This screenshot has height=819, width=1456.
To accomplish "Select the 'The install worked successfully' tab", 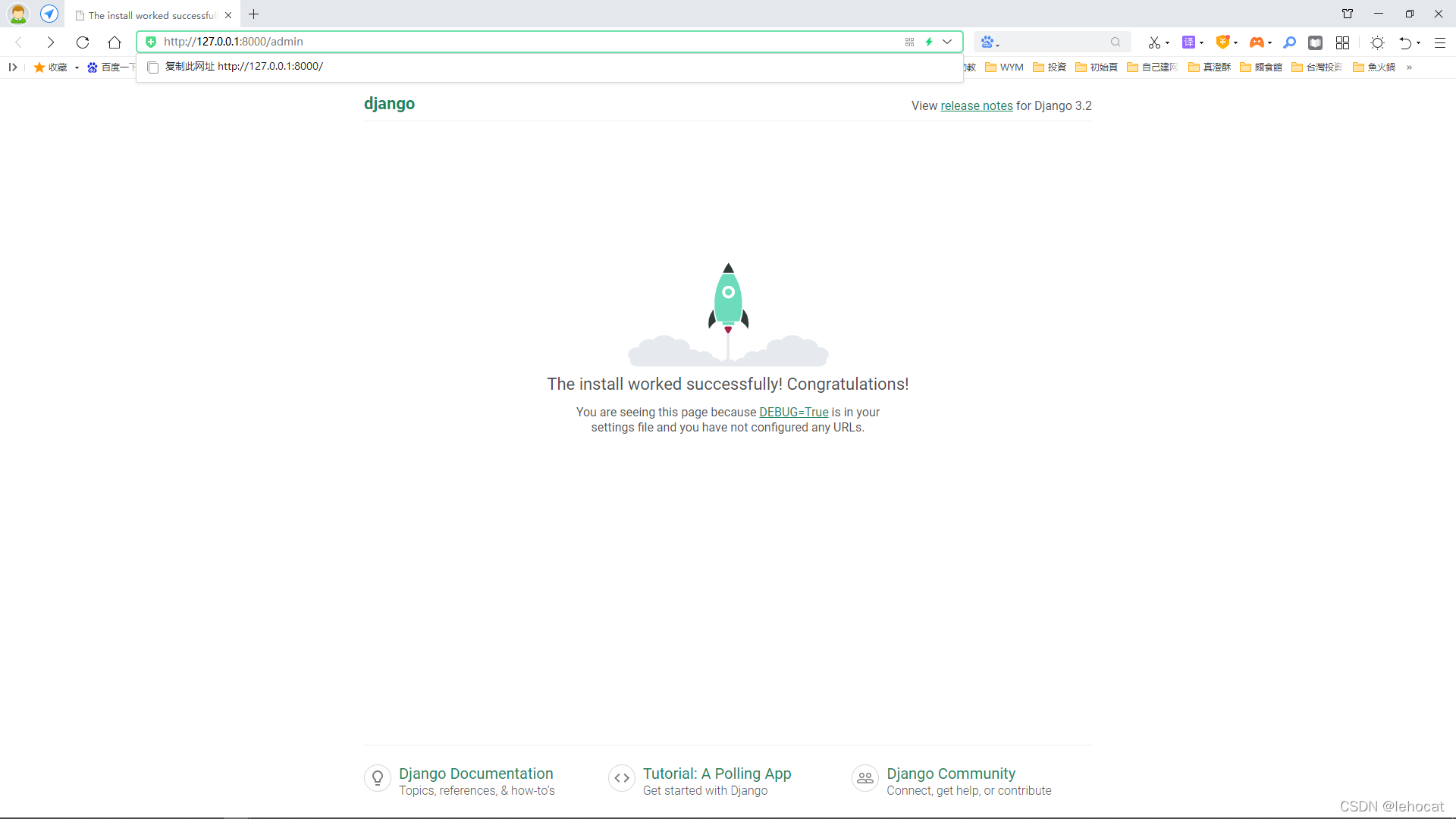I will tap(152, 15).
